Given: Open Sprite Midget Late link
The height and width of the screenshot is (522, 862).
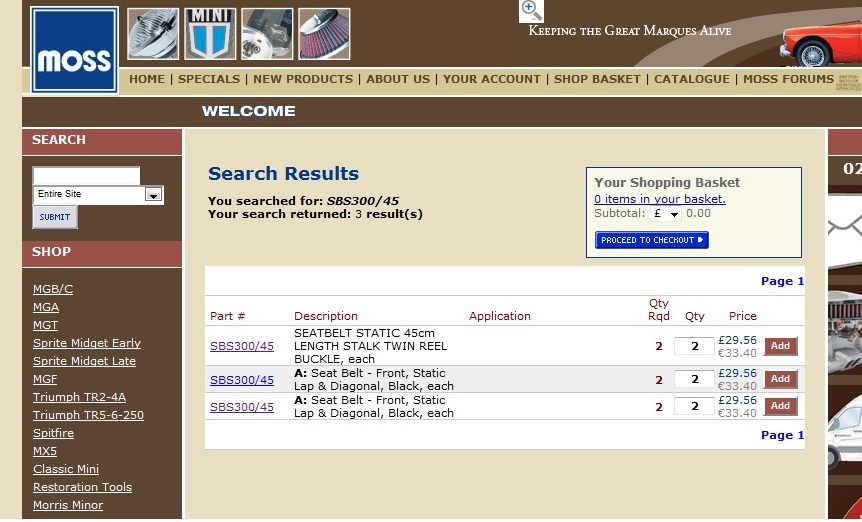Looking at the screenshot, I should tap(84, 362).
